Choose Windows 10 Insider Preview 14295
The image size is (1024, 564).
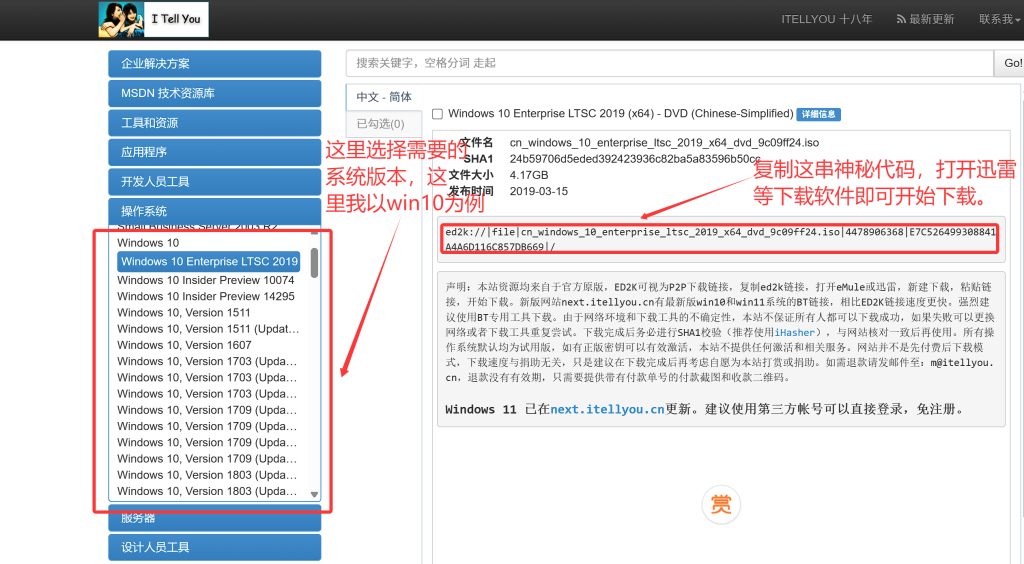pos(205,296)
